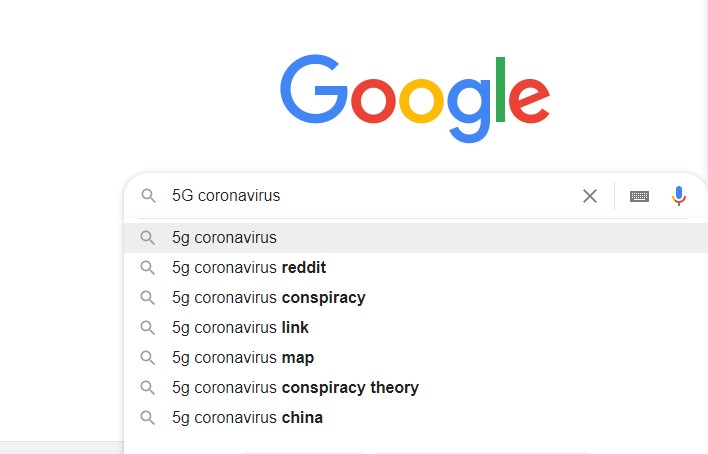
Task: Click the magnifier icon beside the map suggestion
Action: (x=147, y=357)
